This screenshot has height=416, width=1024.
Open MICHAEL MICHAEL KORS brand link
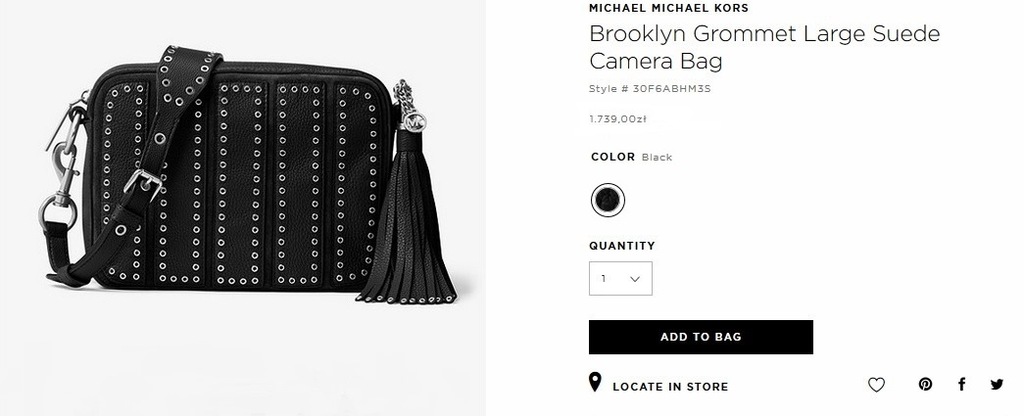(x=669, y=8)
